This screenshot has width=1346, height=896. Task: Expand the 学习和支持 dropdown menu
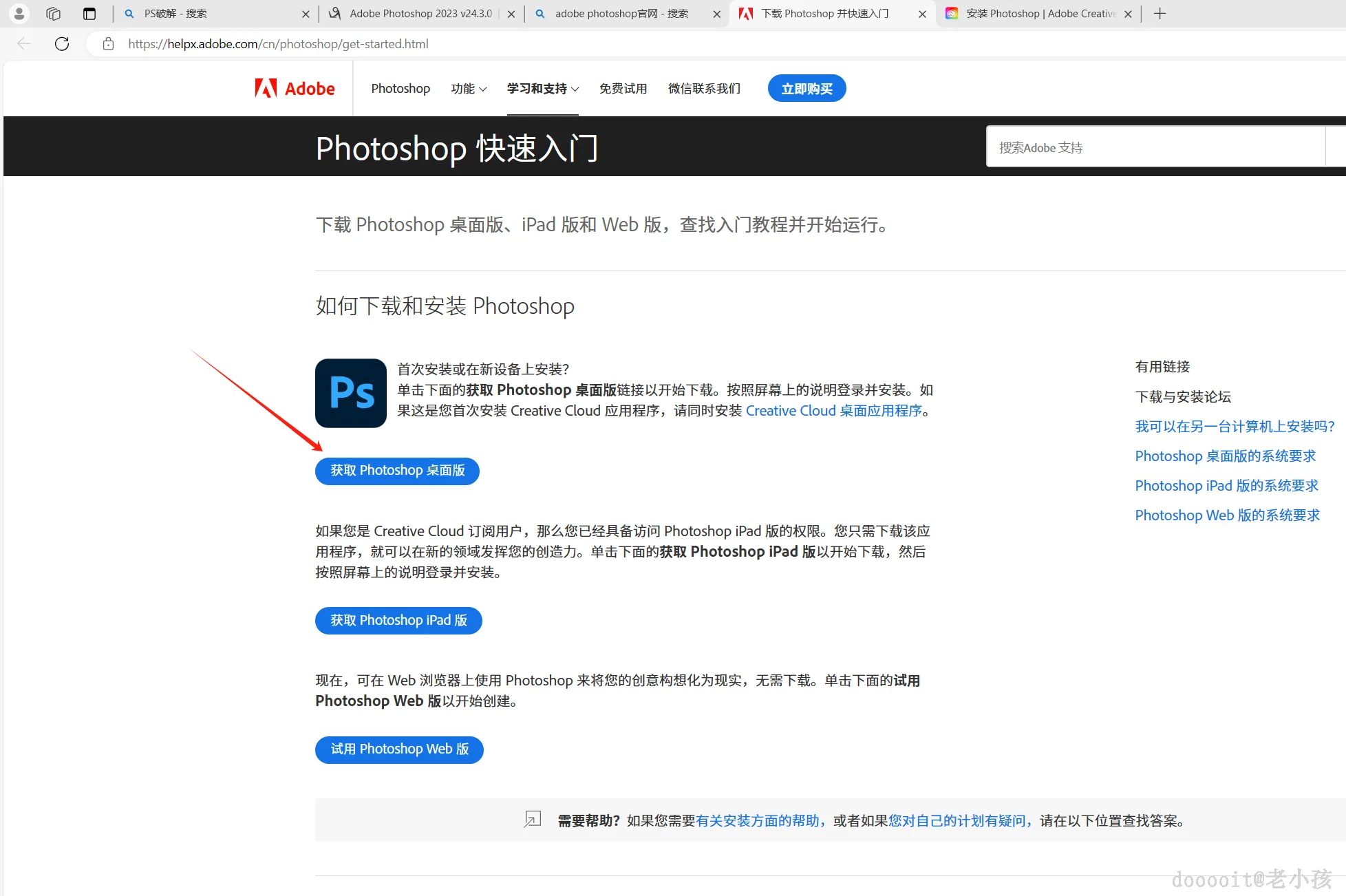[x=542, y=89]
